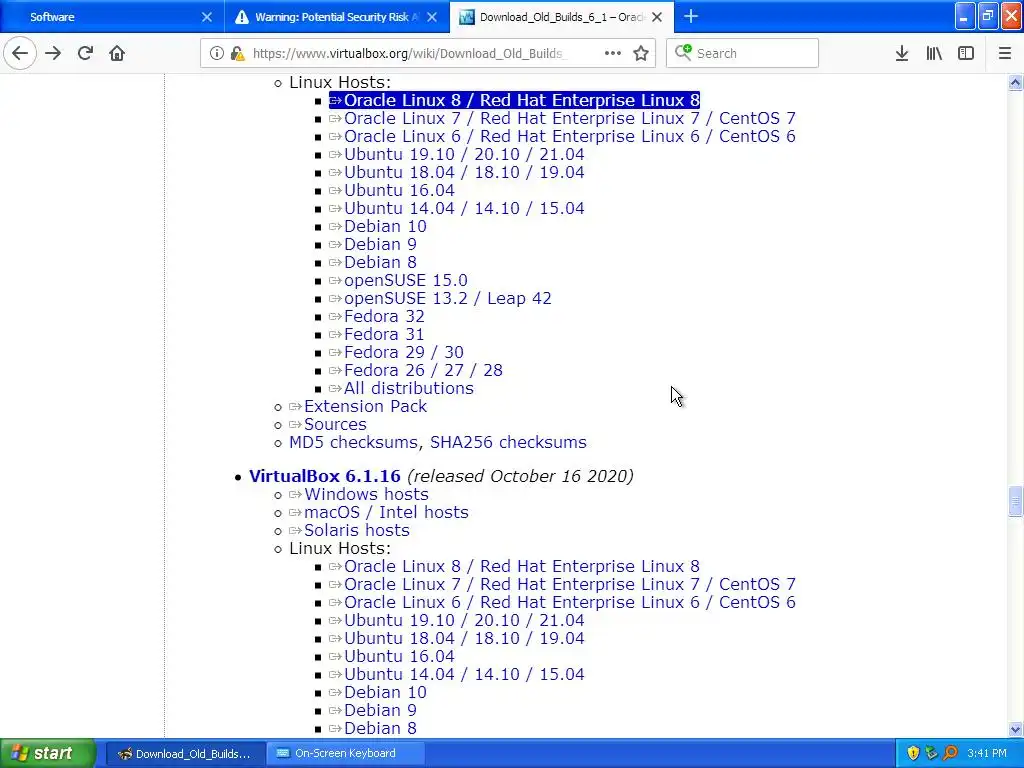Image resolution: width=1024 pixels, height=768 pixels.
Task: Open the browser home page
Action: tap(117, 53)
